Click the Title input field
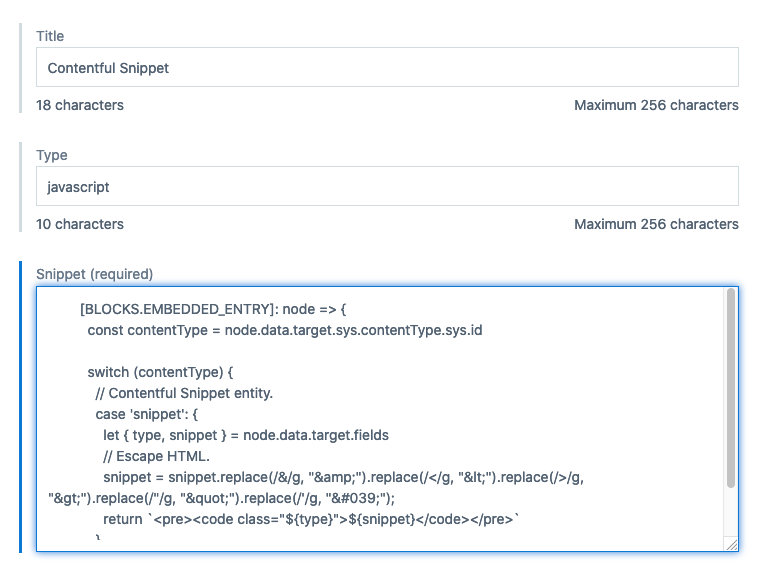The image size is (764, 577). coord(387,67)
